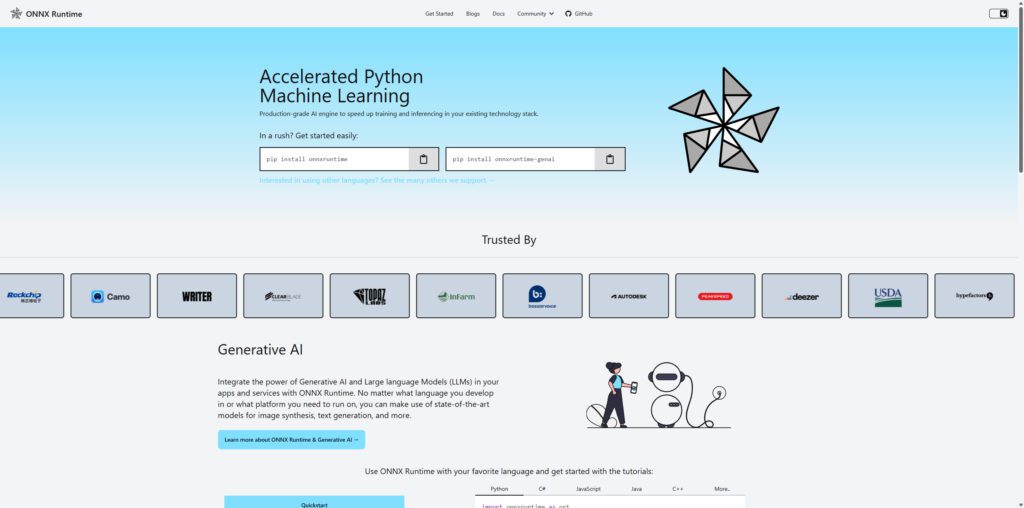Switch to the JavaScript code tab
This screenshot has width=1024, height=508.
click(588, 489)
